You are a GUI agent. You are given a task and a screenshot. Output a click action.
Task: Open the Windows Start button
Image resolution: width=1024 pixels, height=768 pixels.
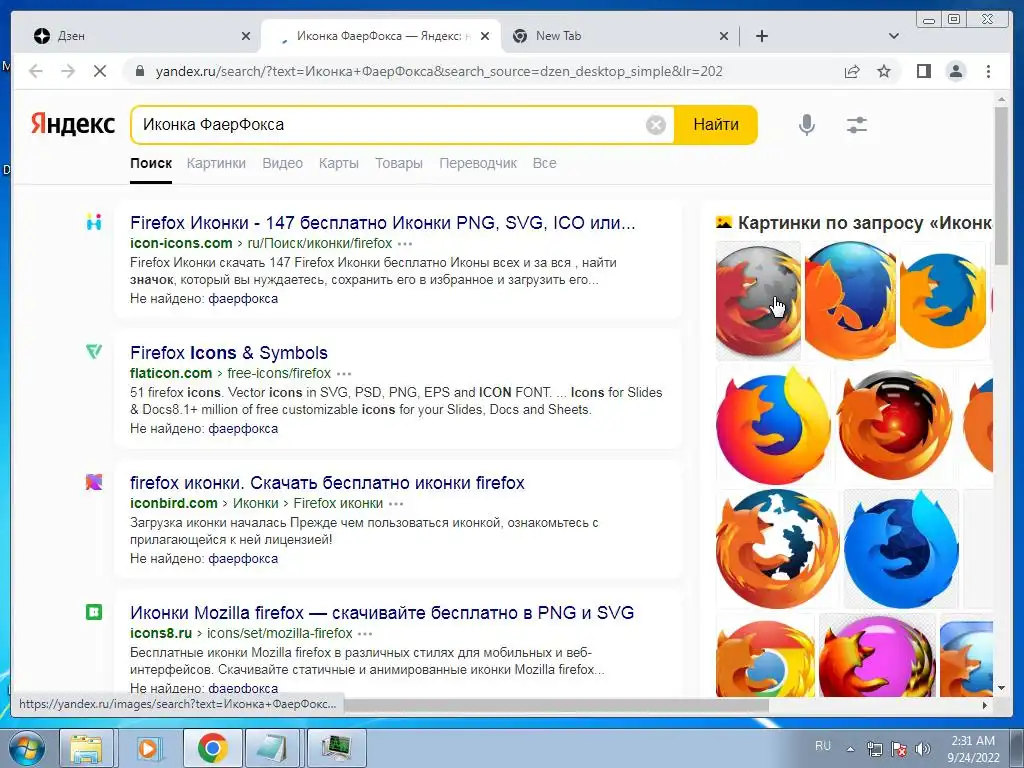pyautogui.click(x=26, y=748)
